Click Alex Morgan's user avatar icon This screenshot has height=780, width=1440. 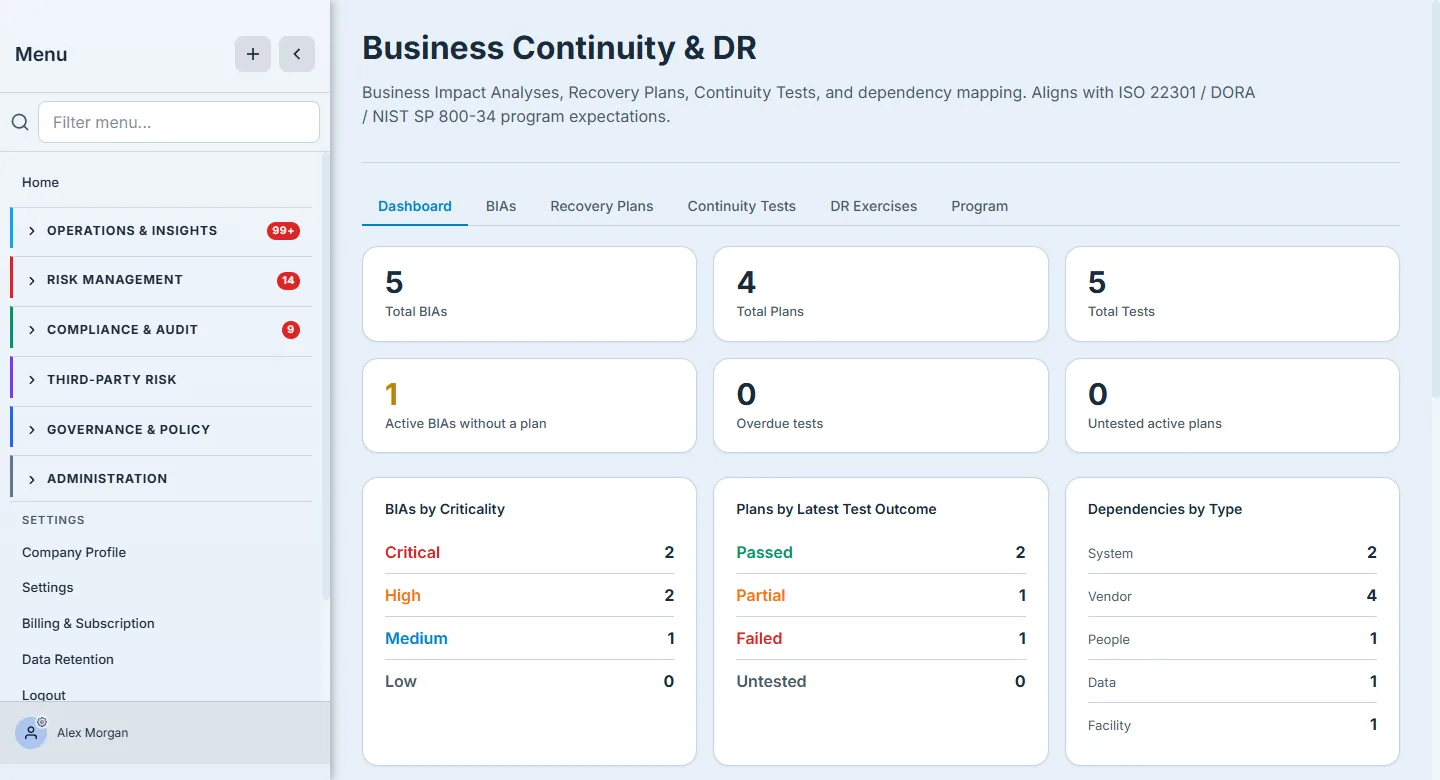(31, 733)
